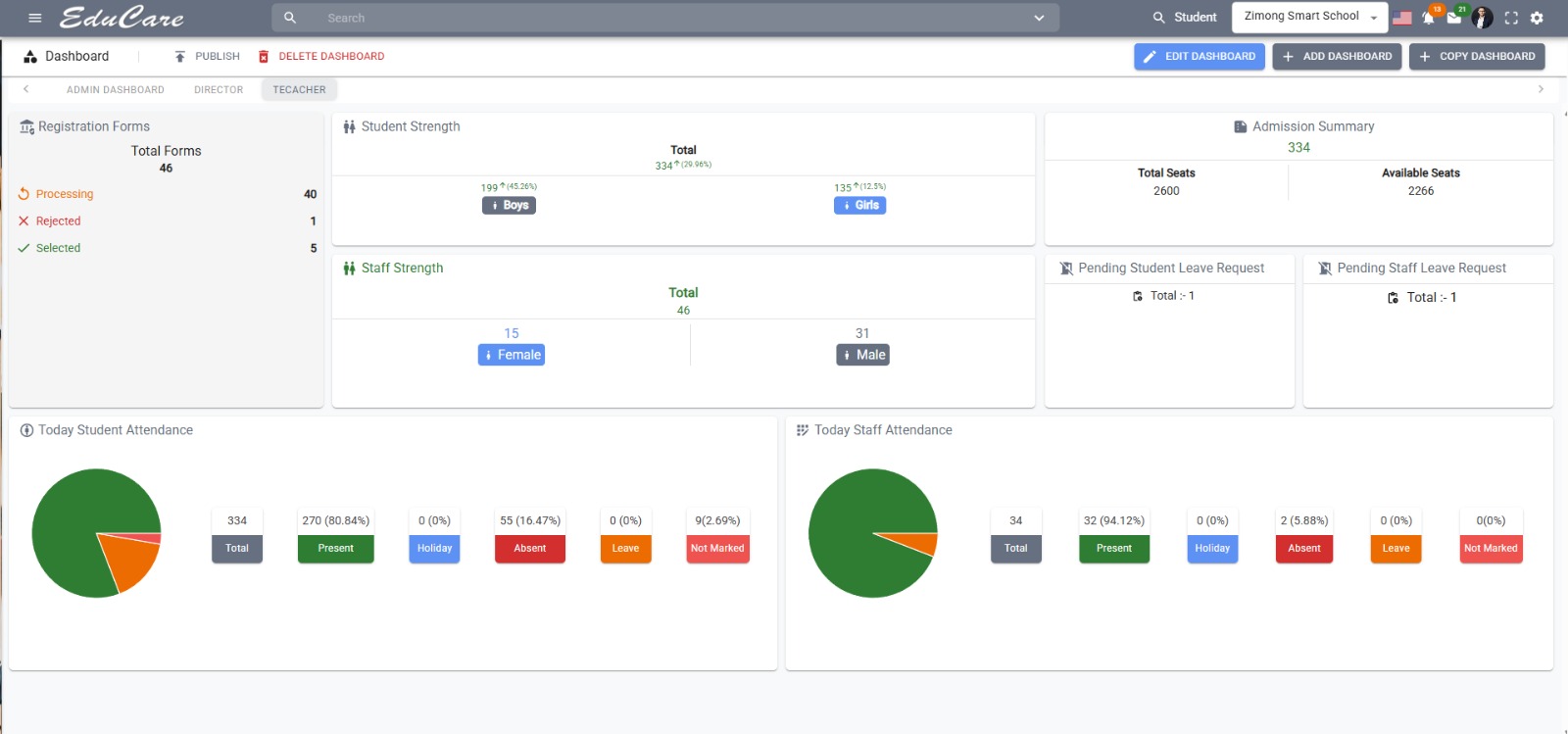Click Add Dashboard button
The height and width of the screenshot is (734, 1568).
click(1337, 57)
